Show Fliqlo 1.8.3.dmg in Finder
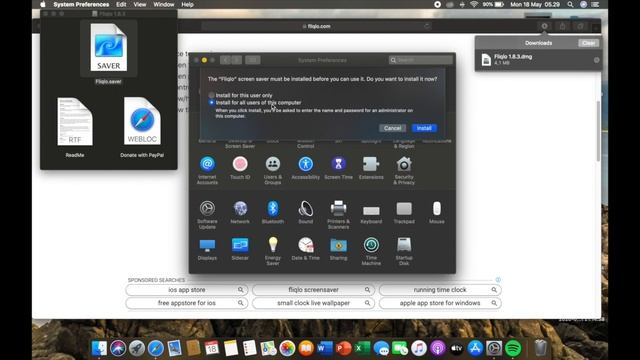 pyautogui.click(x=596, y=60)
